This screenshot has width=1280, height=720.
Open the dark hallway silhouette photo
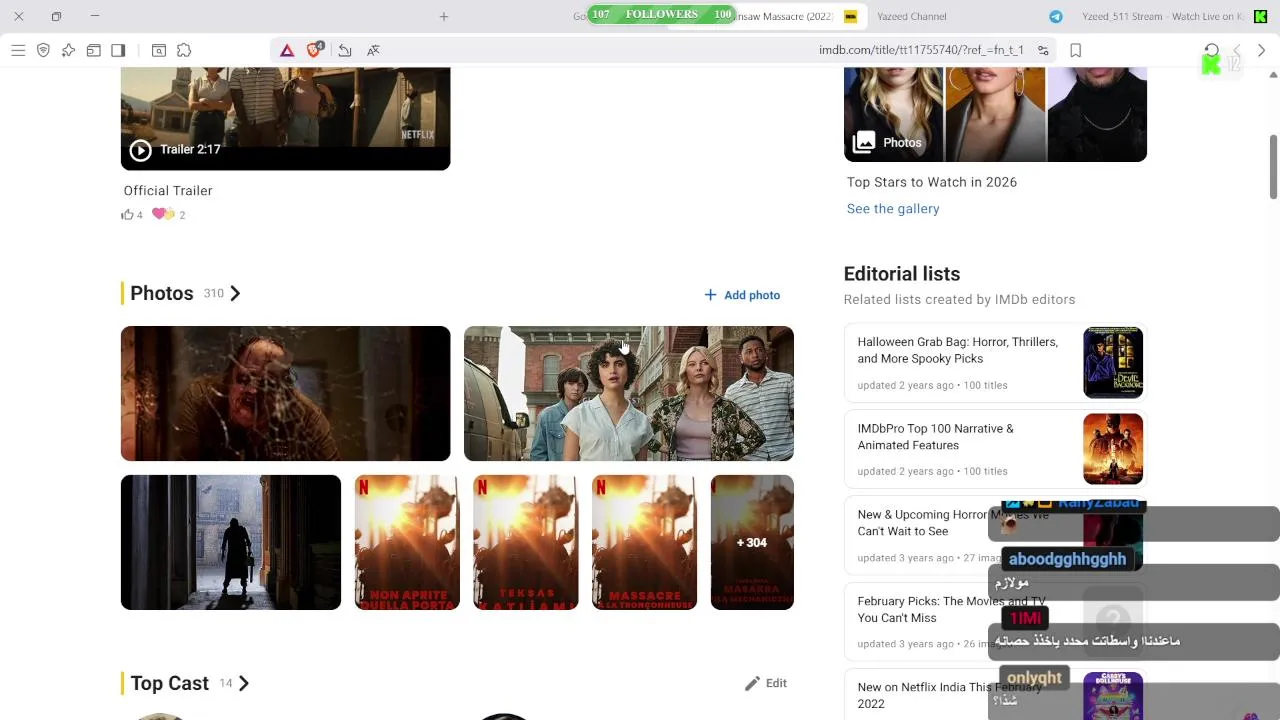[231, 542]
